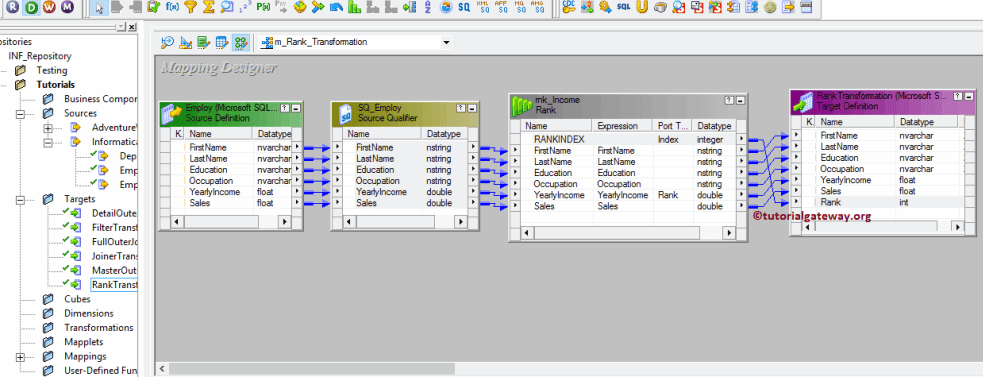Open the Transformation Developer tool icon
Screen dimensions: 983x377
pyautogui.click(x=204, y=43)
